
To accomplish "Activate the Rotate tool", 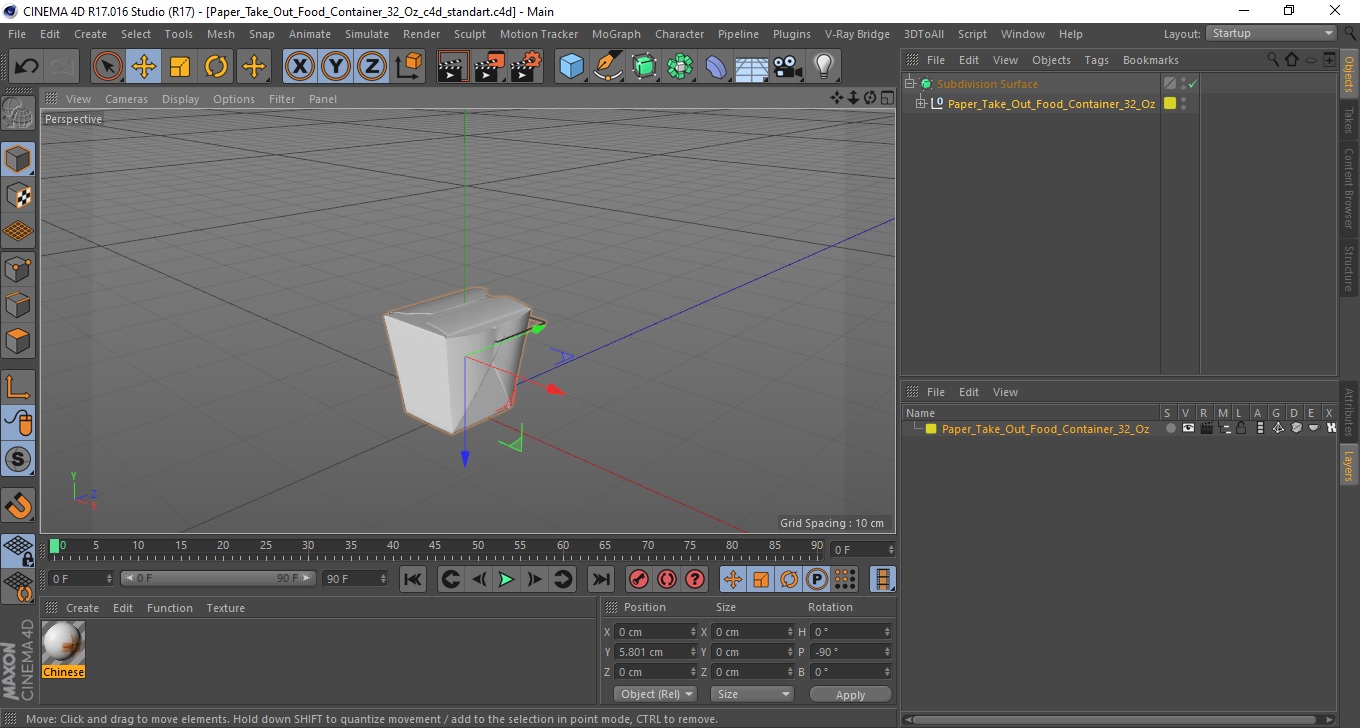I will [x=216, y=67].
